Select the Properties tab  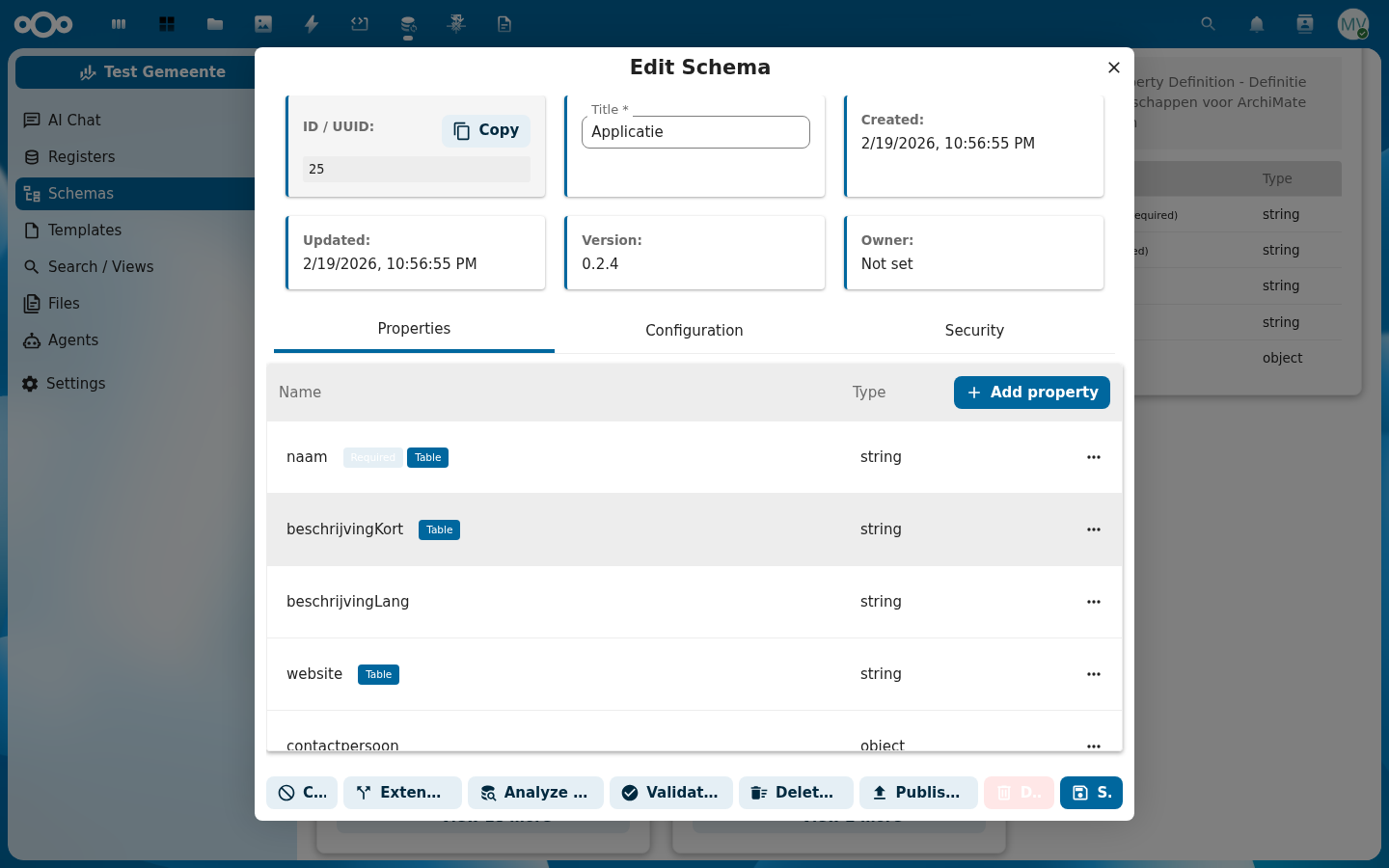coord(414,329)
